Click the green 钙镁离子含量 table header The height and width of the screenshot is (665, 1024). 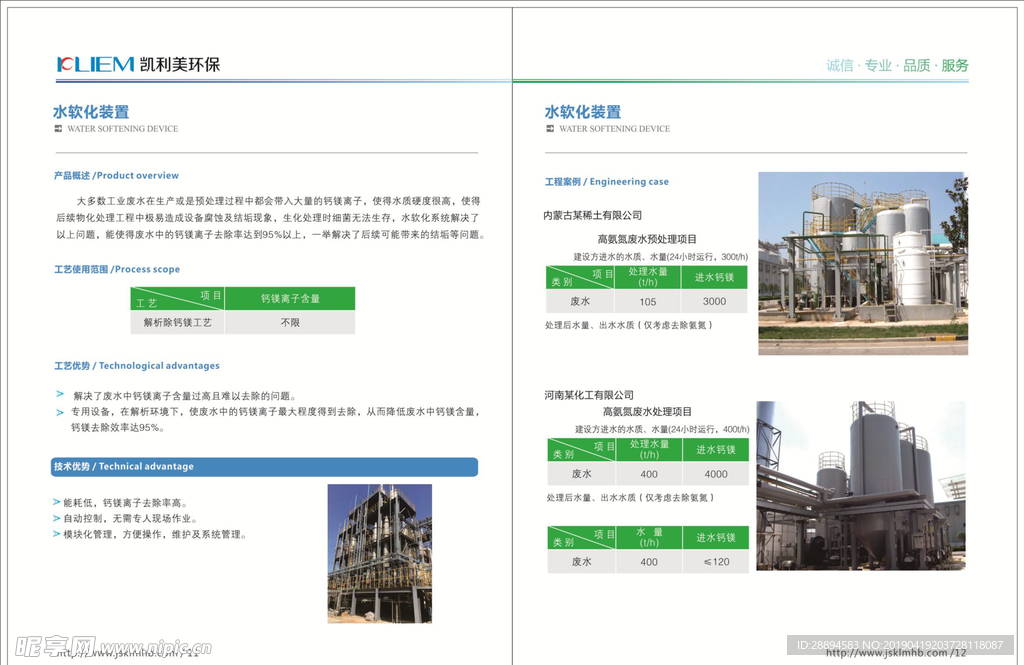290,298
